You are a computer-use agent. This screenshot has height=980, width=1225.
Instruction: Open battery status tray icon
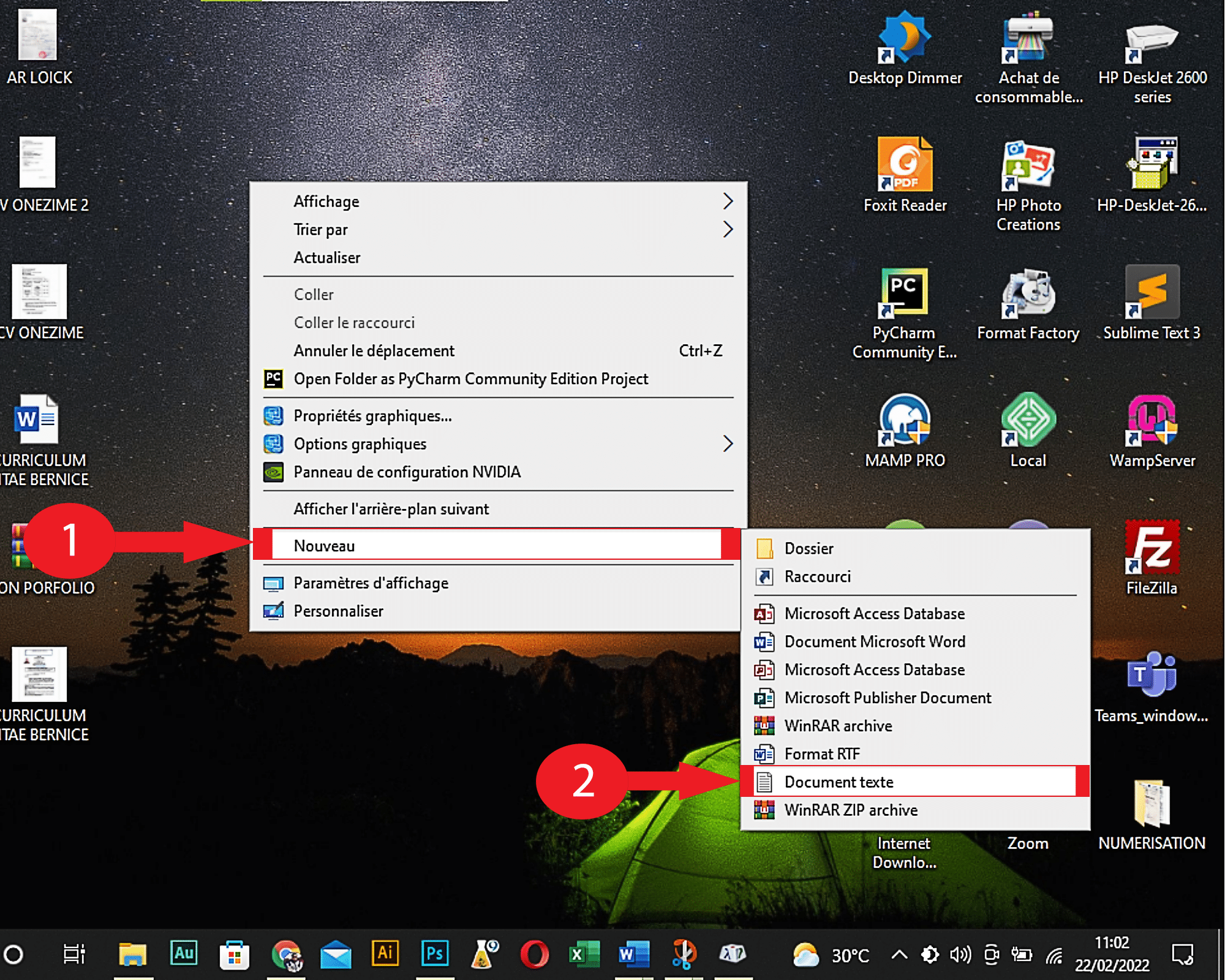[x=1022, y=955]
